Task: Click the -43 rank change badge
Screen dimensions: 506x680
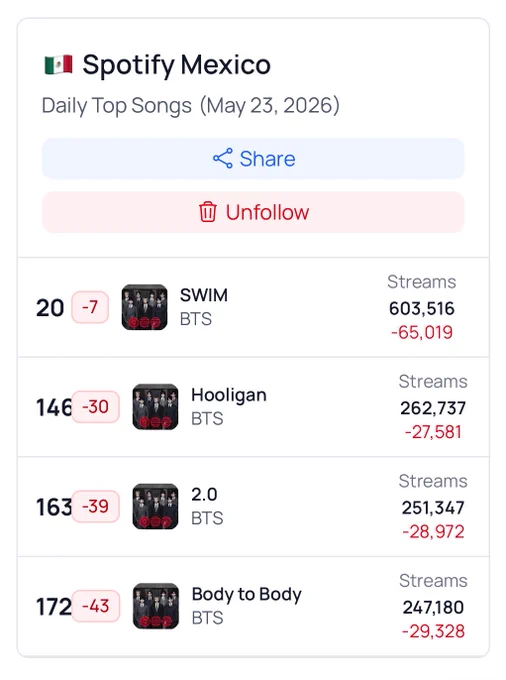Action: [x=96, y=606]
